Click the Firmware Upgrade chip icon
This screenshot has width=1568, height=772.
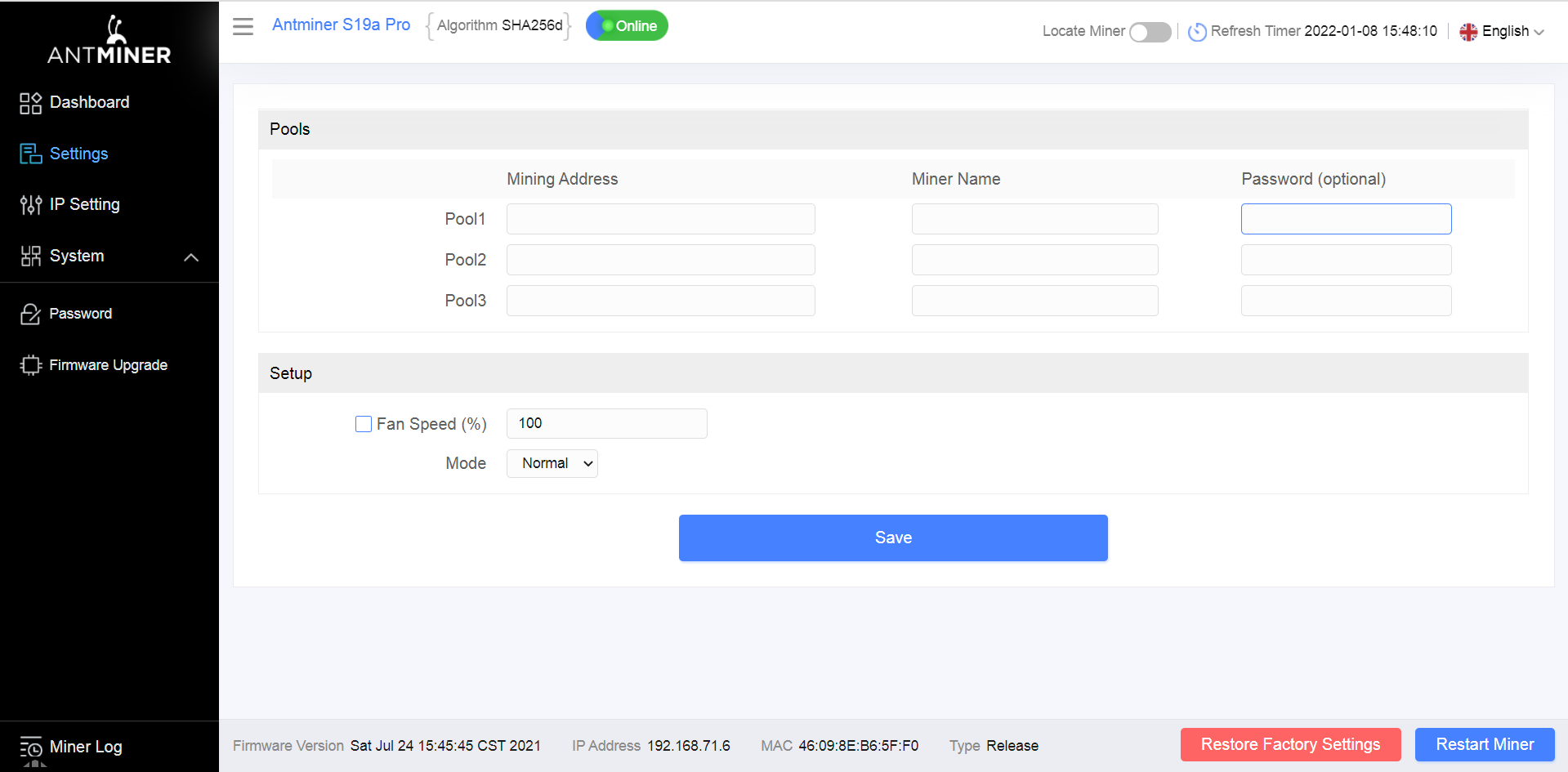(30, 365)
